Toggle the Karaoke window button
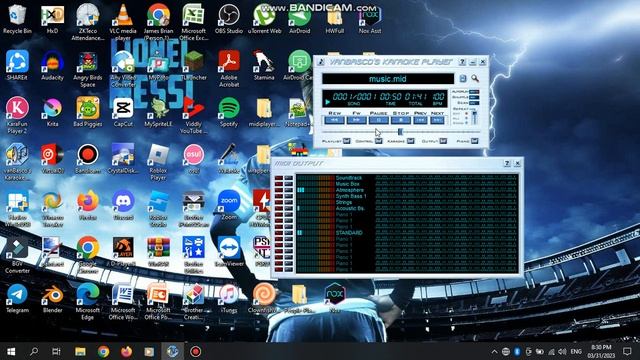This screenshot has width=640, height=360. point(411,141)
